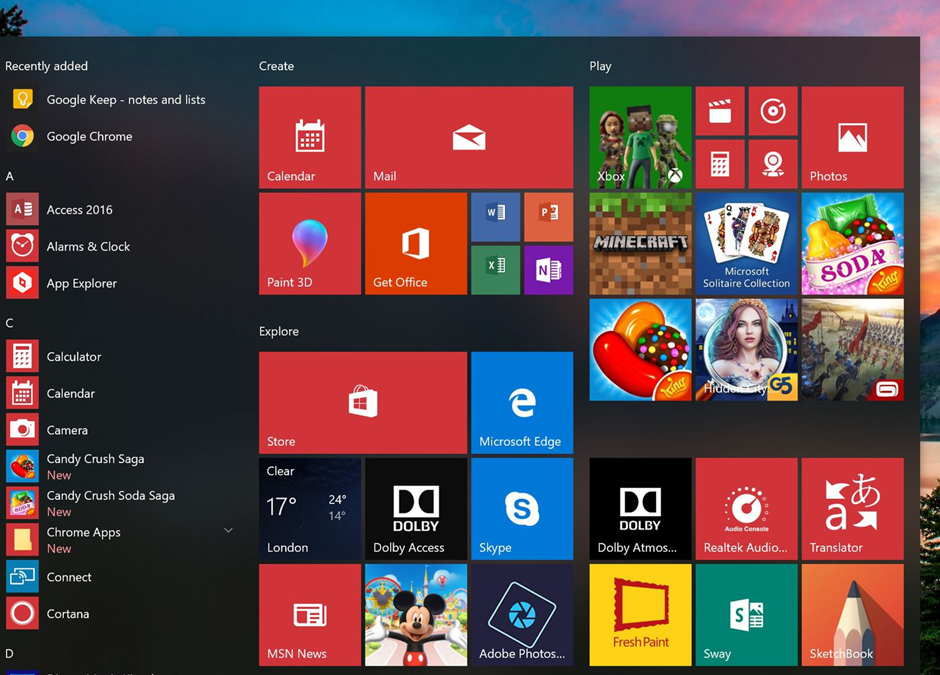Open Google Chrome from Recently added
Screen dimensions: 940x675
point(89,136)
